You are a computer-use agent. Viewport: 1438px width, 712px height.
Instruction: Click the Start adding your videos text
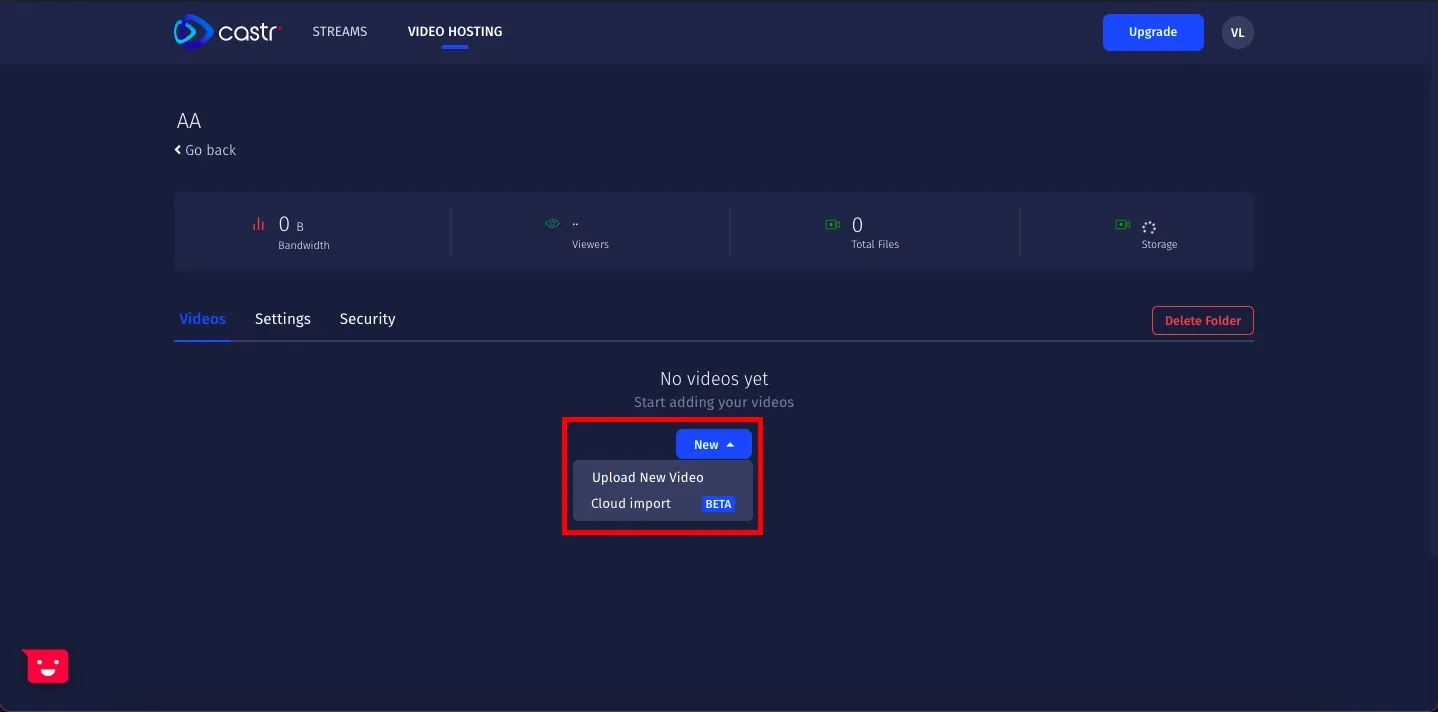[714, 402]
